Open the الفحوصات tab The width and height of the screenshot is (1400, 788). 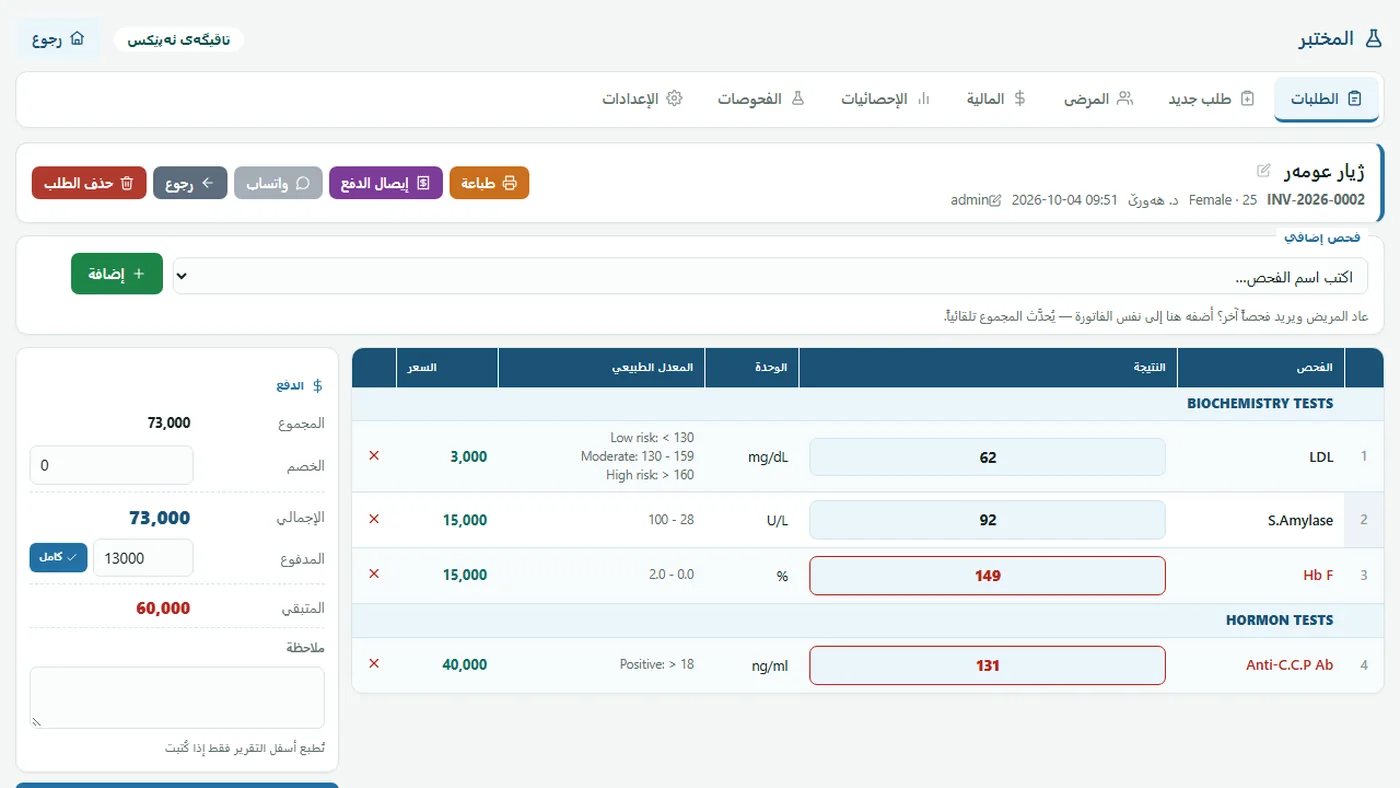[761, 99]
